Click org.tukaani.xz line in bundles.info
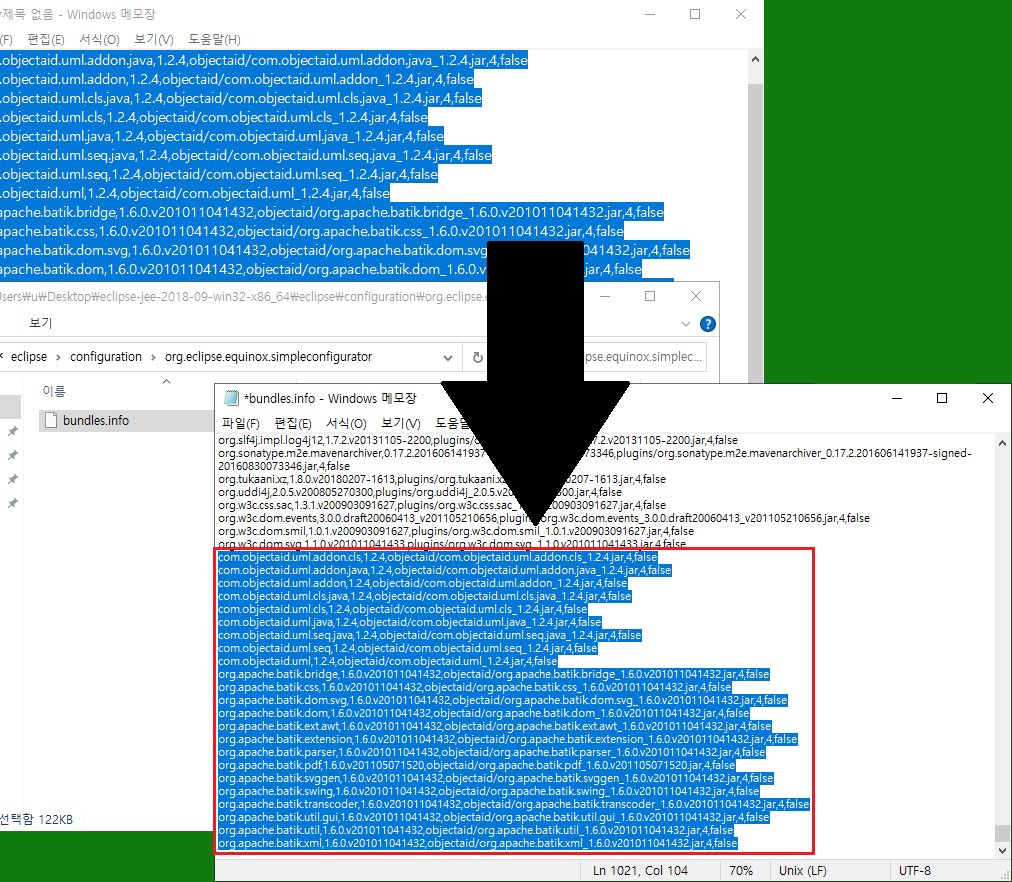Image resolution: width=1012 pixels, height=882 pixels. 441,479
